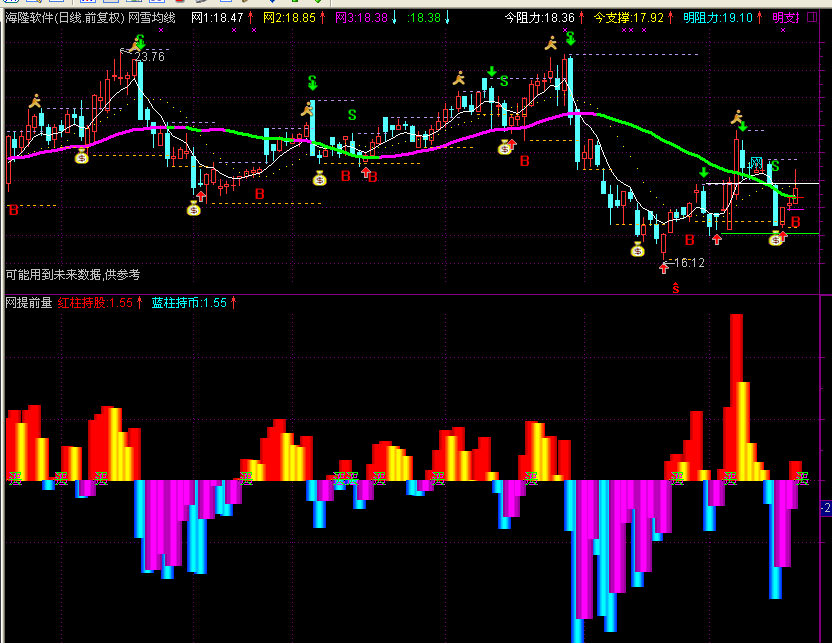The image size is (832, 643).
Task: Click the small square pane icon beside 明支
Action: 811,18
